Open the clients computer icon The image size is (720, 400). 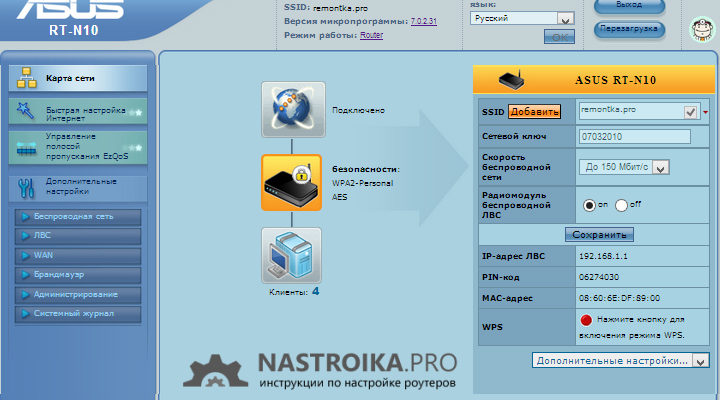[292, 255]
